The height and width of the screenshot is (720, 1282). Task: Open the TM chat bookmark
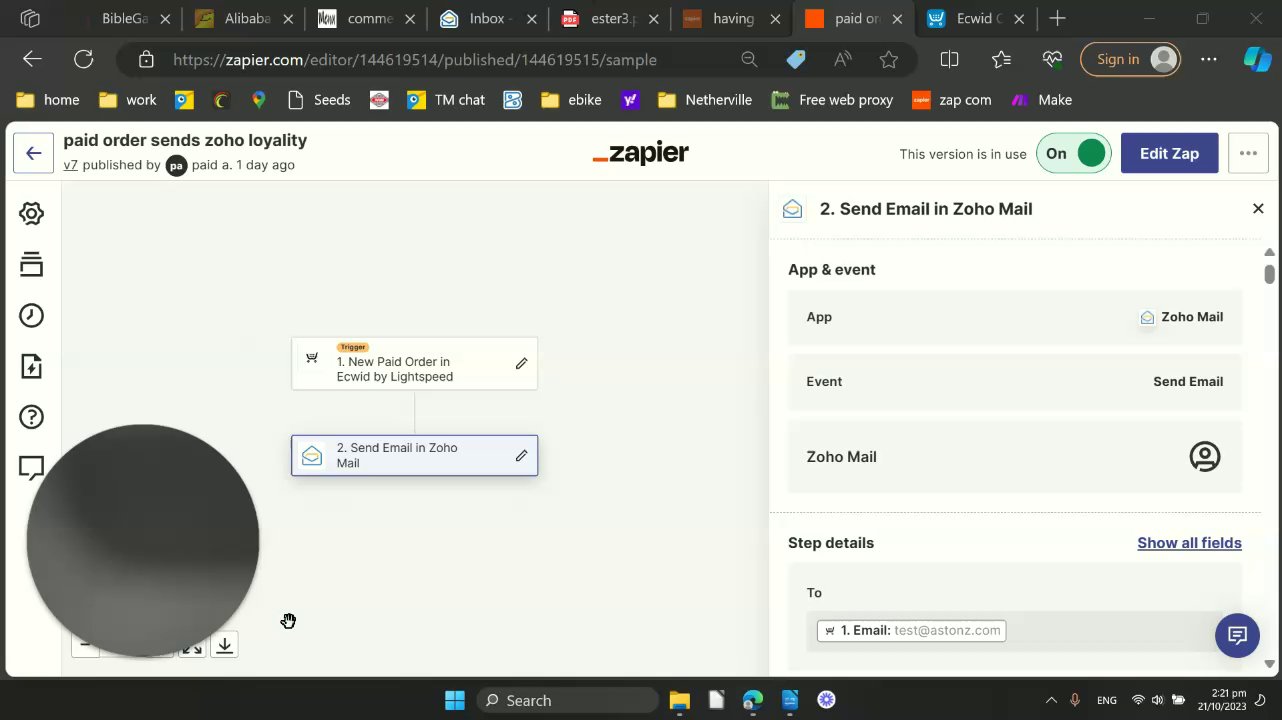(446, 99)
